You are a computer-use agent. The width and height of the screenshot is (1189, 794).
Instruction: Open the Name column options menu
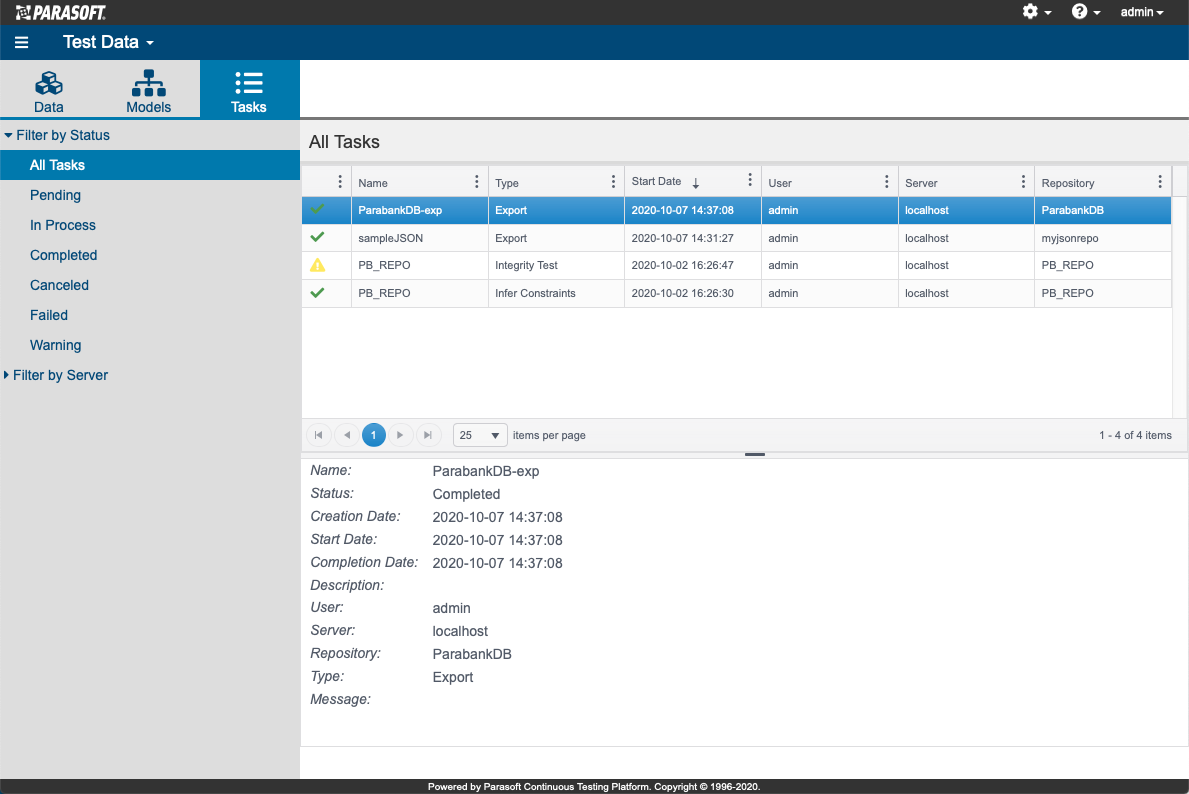pos(476,181)
